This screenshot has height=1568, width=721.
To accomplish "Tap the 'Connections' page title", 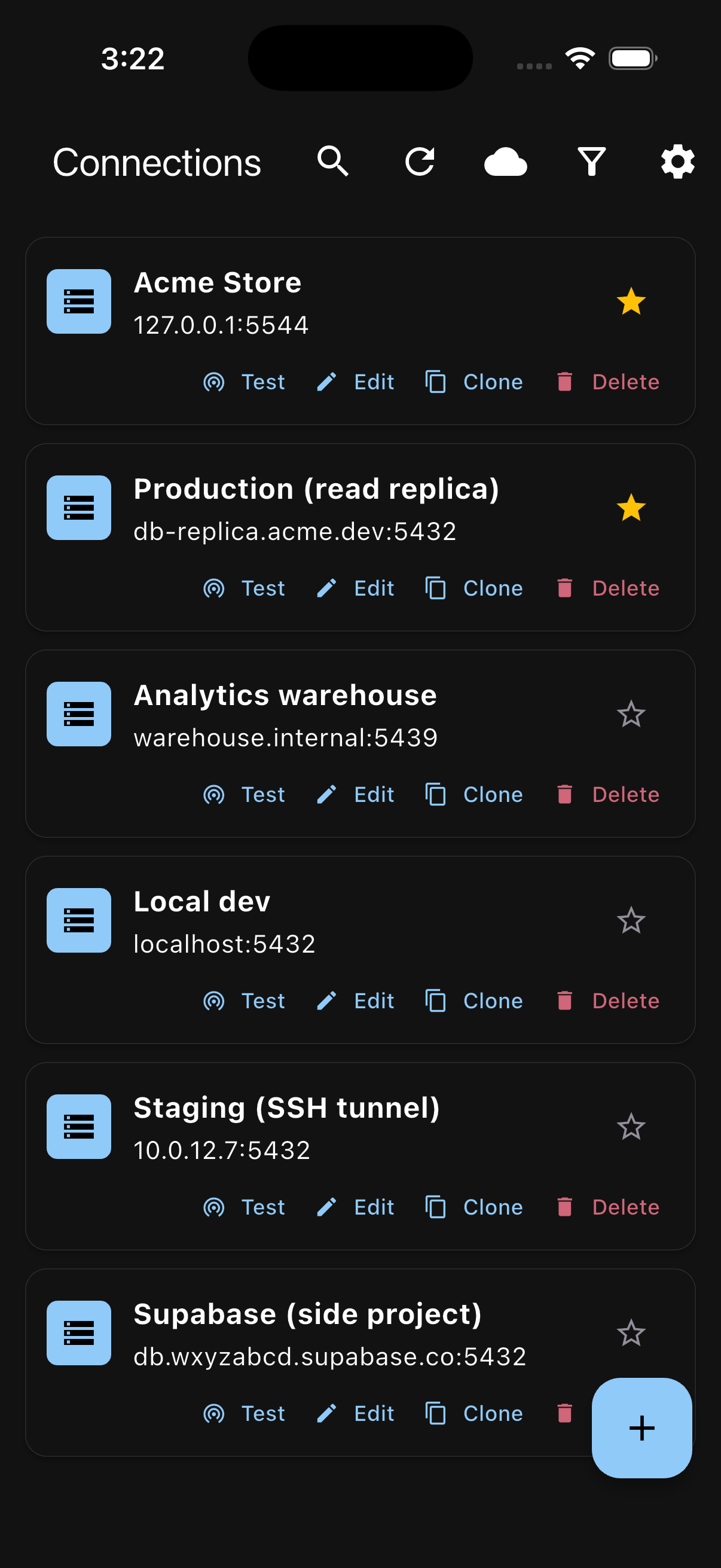I will [x=157, y=163].
